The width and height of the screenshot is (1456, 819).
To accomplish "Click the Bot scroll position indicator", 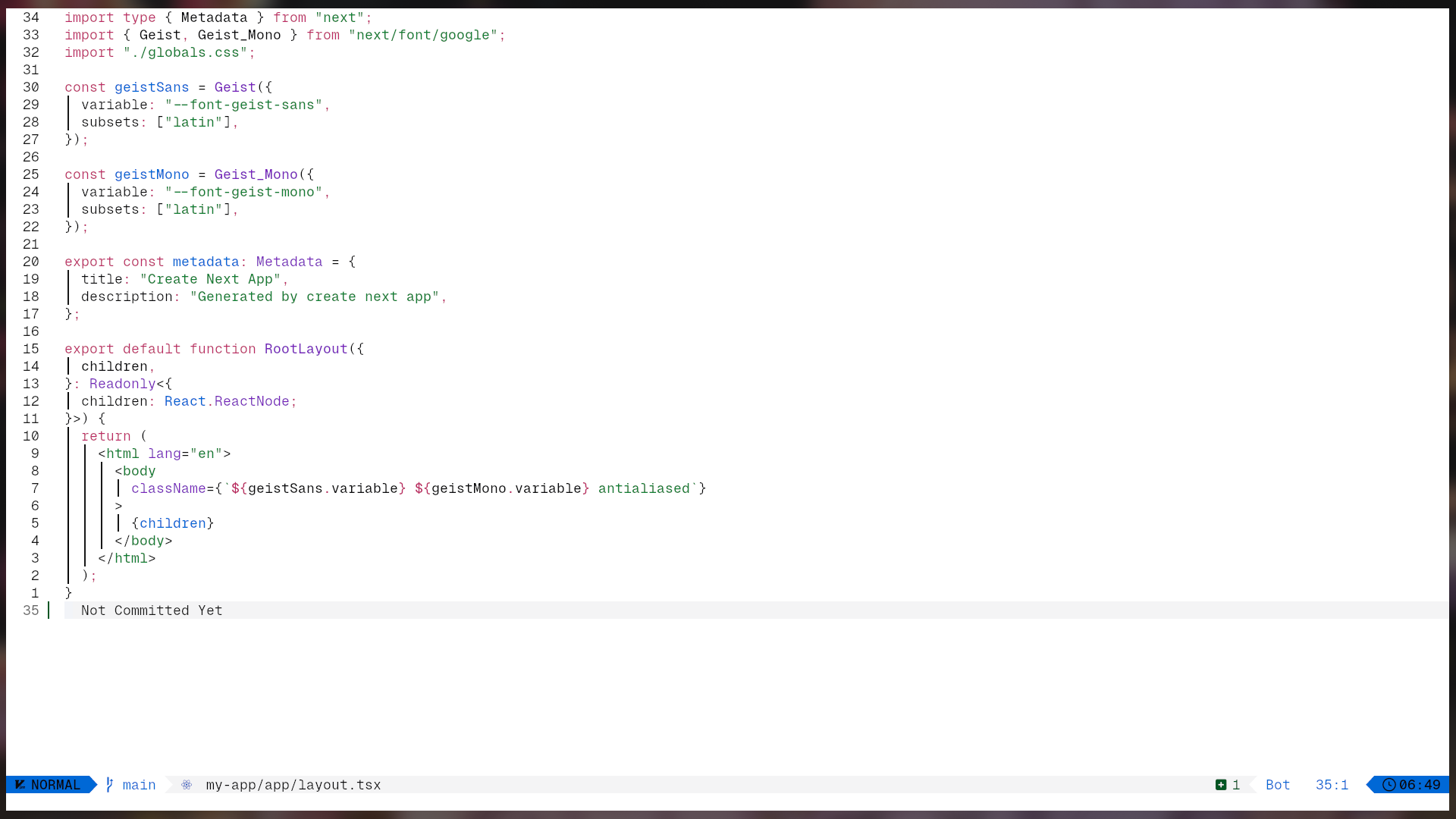I will [x=1278, y=785].
